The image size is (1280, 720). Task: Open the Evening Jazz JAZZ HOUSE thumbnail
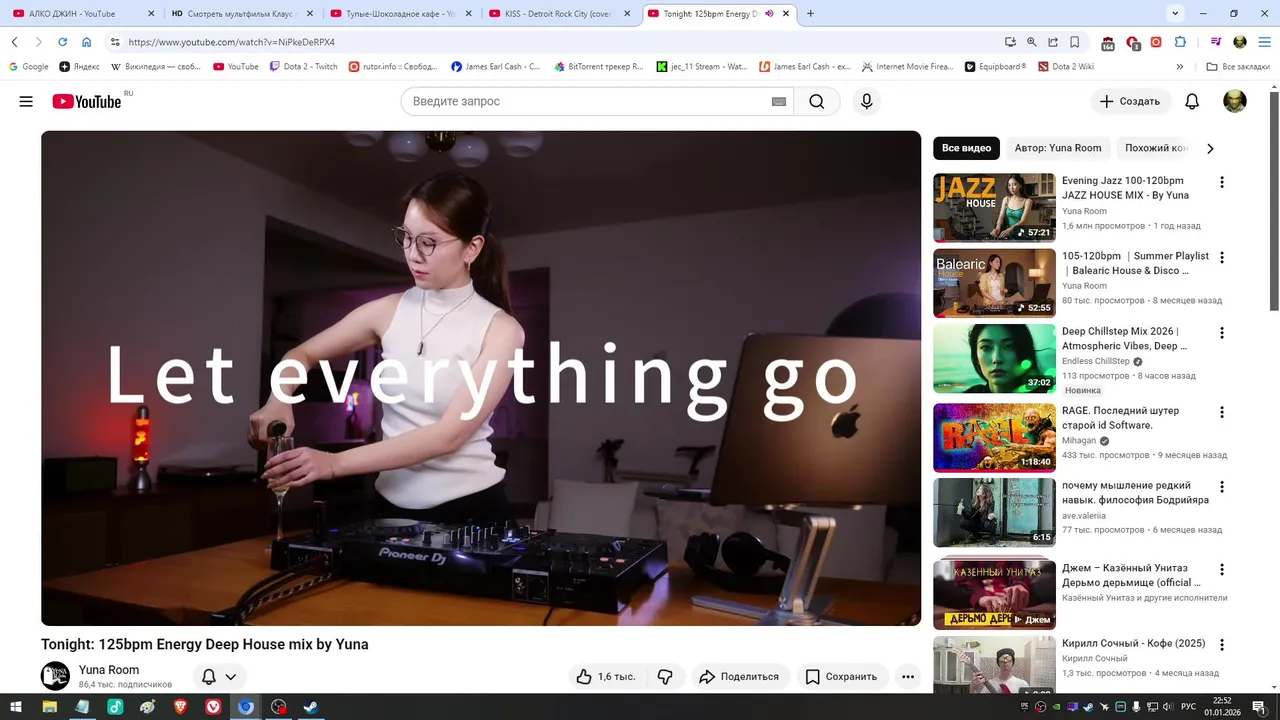click(x=994, y=208)
